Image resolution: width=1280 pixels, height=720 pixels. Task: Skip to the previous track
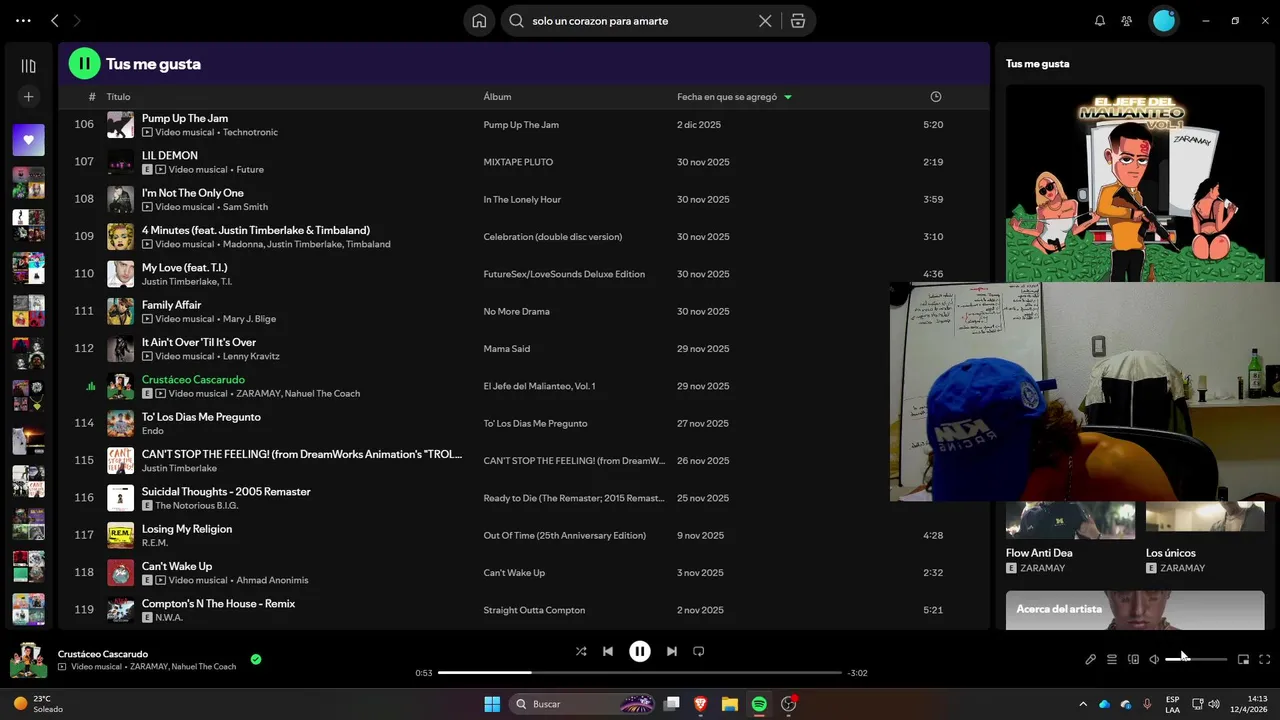pos(607,651)
